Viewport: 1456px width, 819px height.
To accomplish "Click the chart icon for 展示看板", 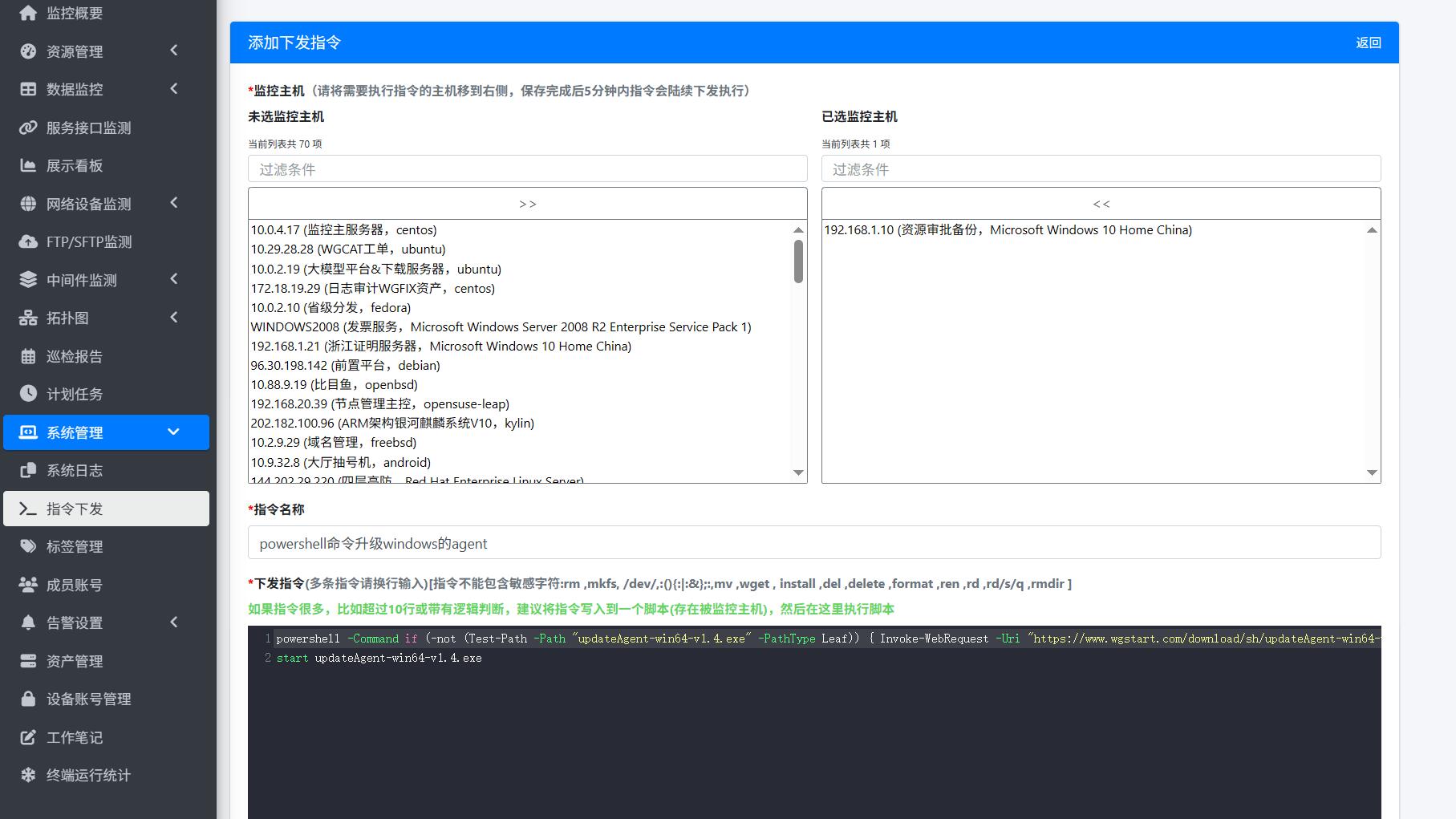I will click(28, 166).
